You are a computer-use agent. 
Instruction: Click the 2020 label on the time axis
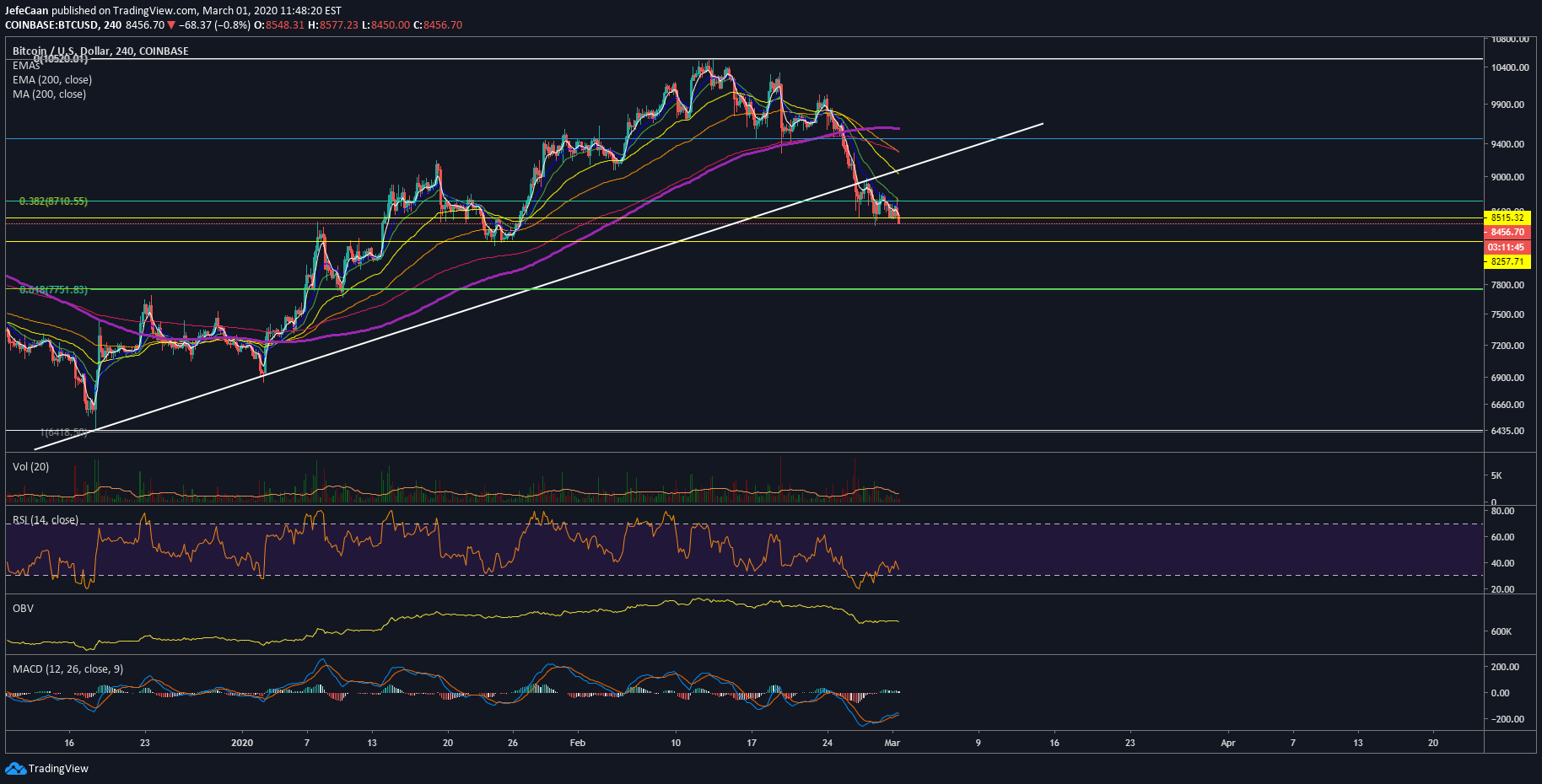242,743
